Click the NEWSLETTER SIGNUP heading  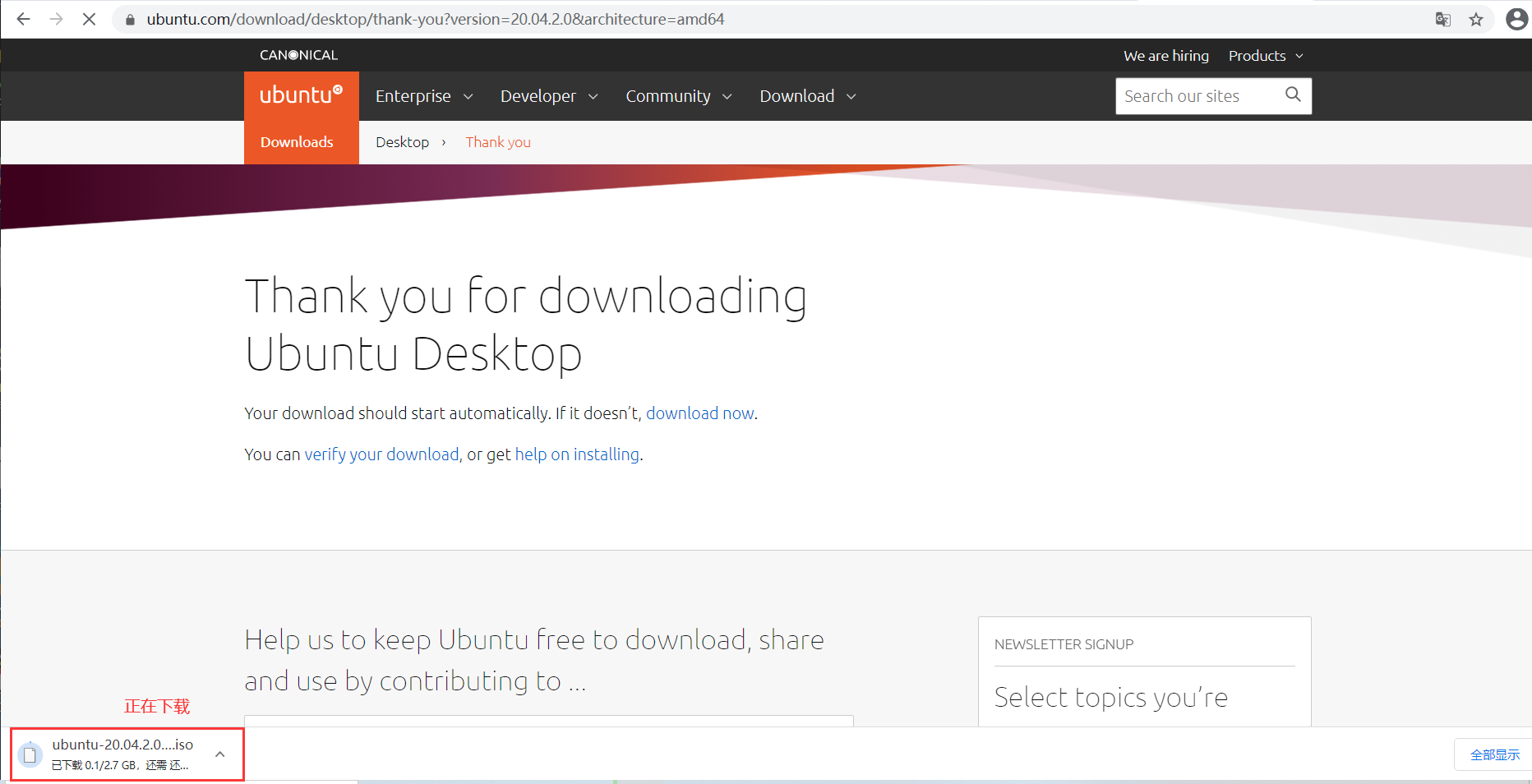1064,644
